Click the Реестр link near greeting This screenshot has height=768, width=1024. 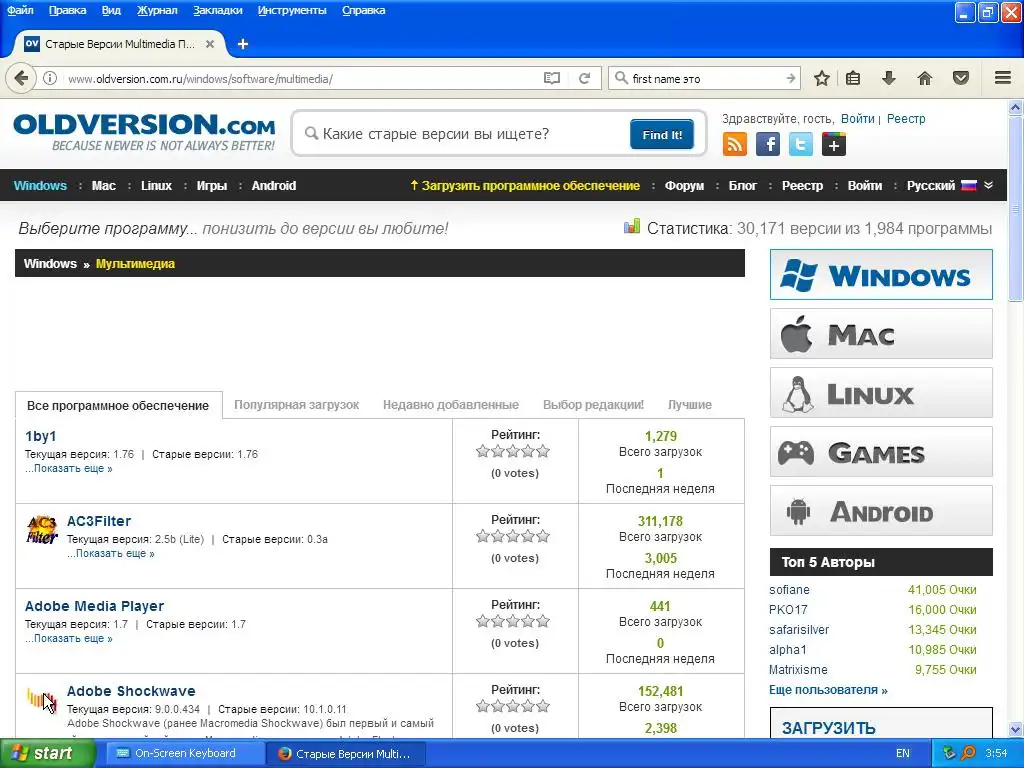click(x=906, y=119)
